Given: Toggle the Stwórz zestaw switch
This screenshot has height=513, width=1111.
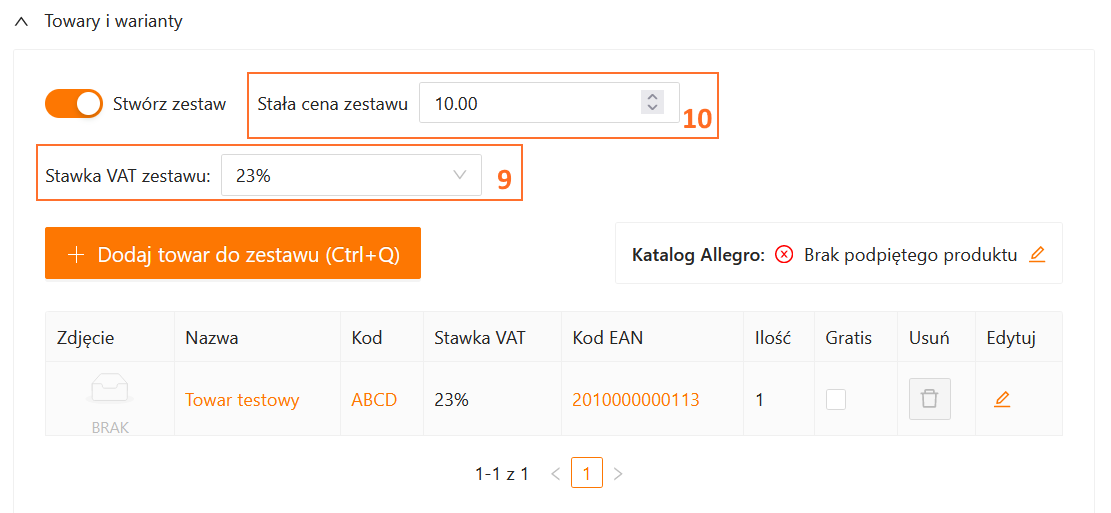Looking at the screenshot, I should [x=74, y=103].
